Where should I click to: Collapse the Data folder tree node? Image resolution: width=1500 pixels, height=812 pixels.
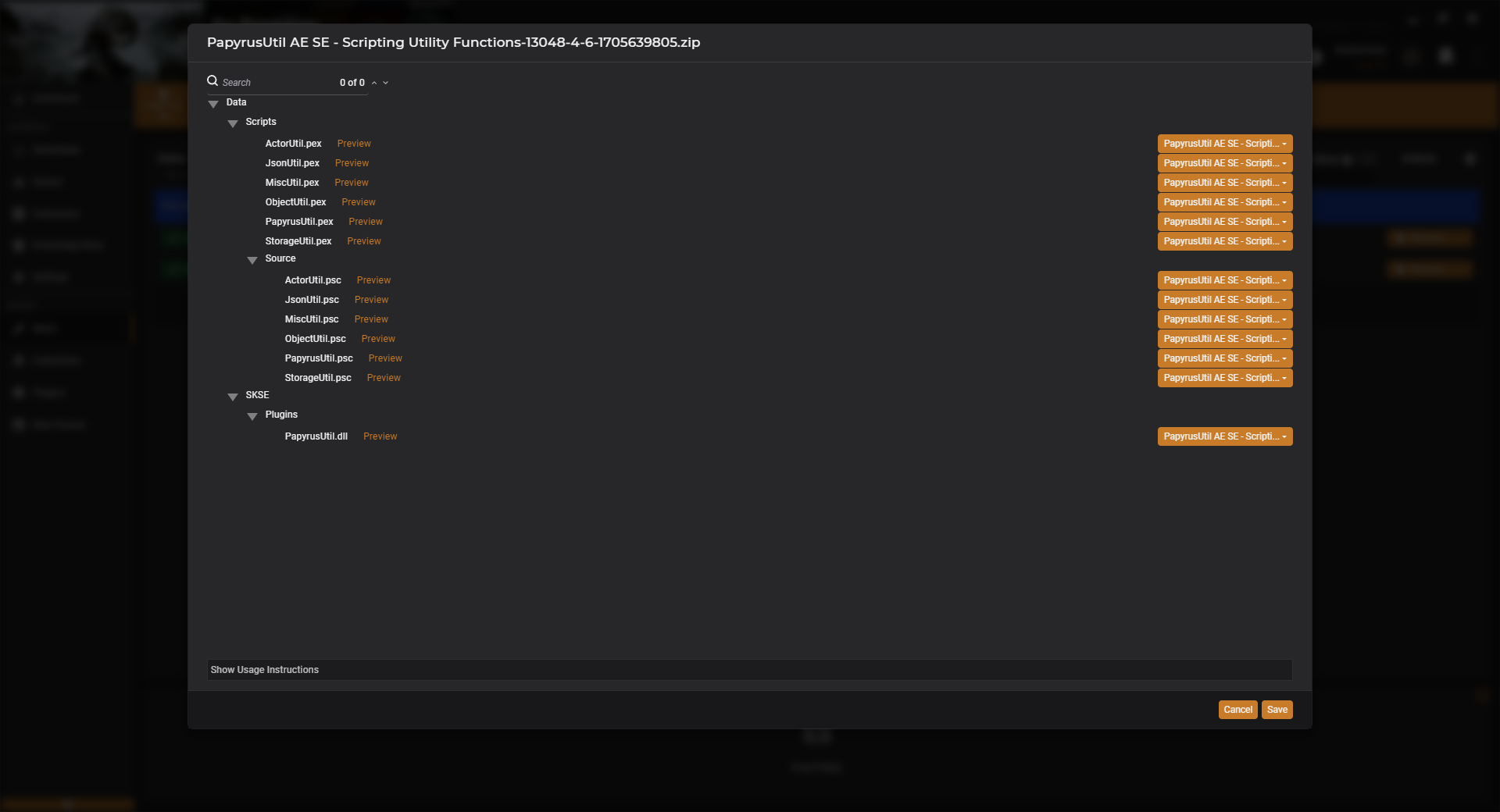(213, 104)
